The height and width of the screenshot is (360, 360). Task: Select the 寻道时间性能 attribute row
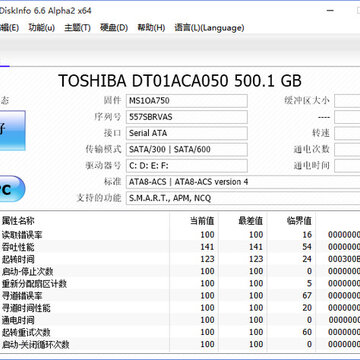pos(180,308)
